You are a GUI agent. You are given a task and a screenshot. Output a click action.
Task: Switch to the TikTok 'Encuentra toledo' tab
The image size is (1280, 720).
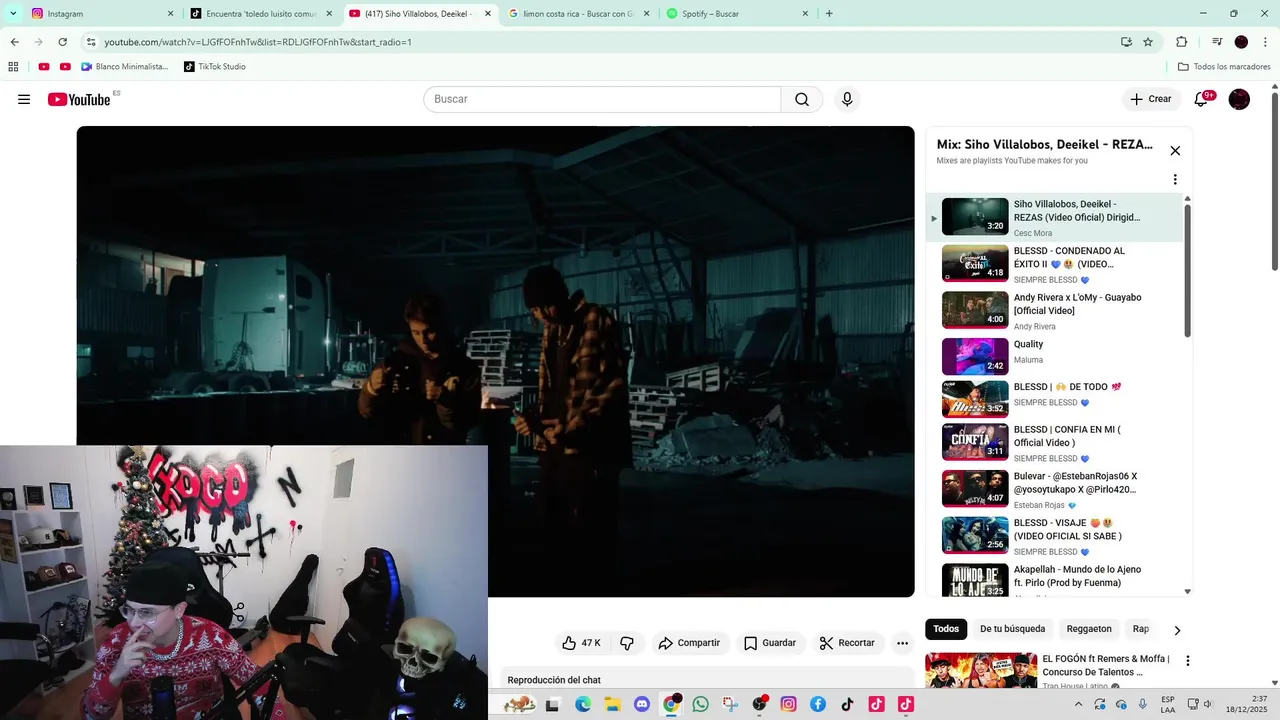click(x=262, y=14)
